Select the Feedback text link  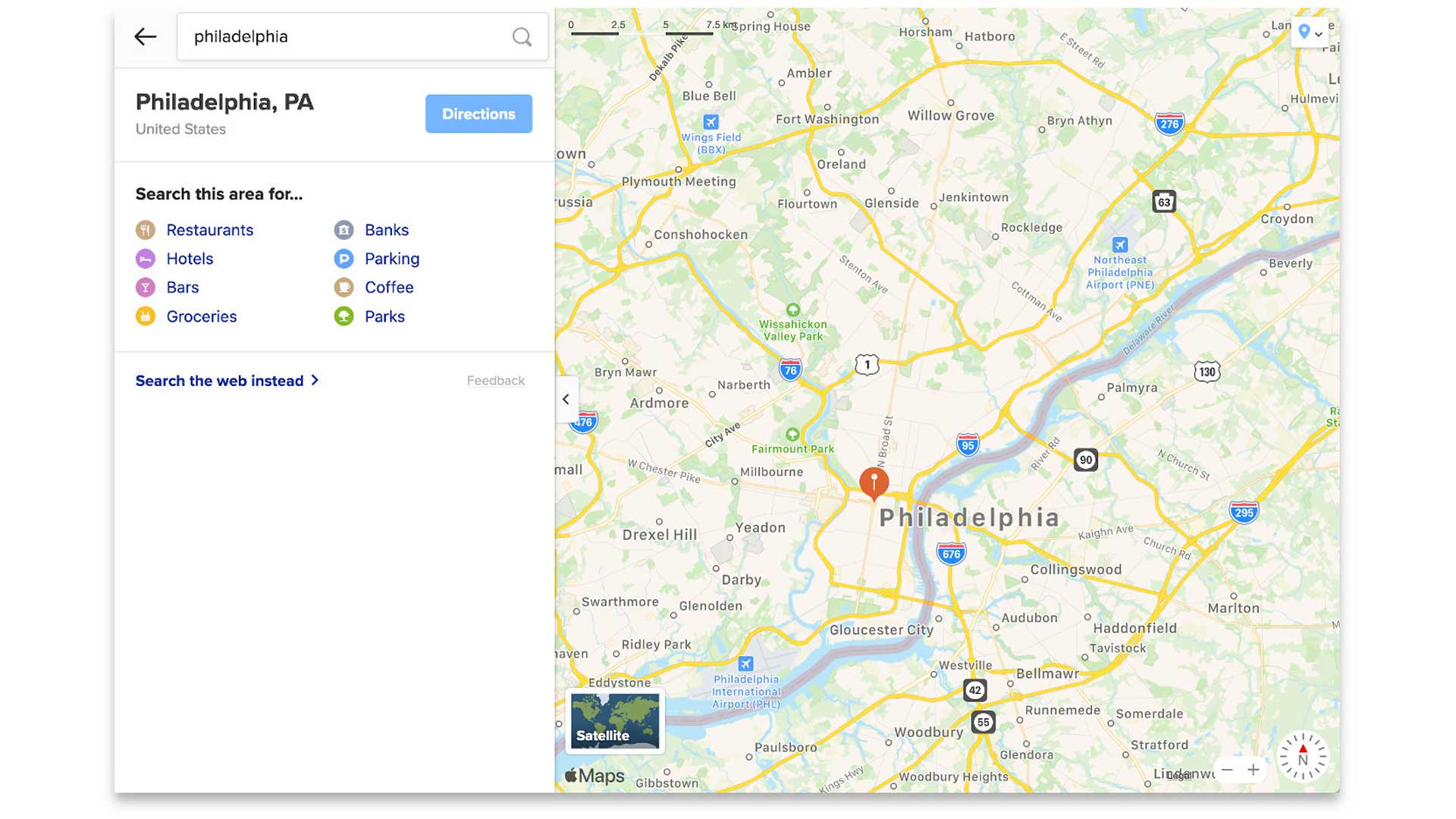(495, 381)
